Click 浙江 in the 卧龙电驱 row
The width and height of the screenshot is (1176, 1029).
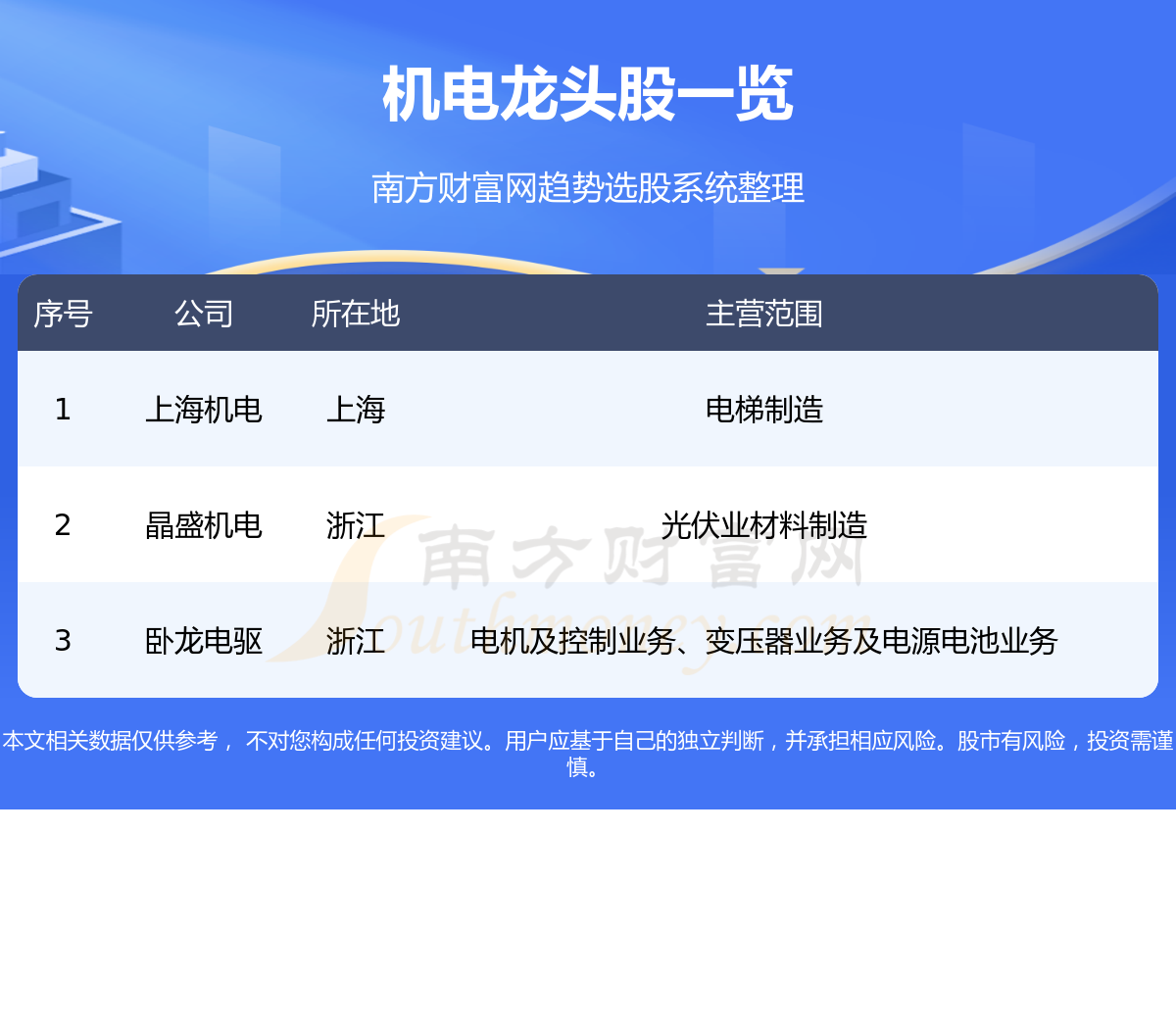356,640
